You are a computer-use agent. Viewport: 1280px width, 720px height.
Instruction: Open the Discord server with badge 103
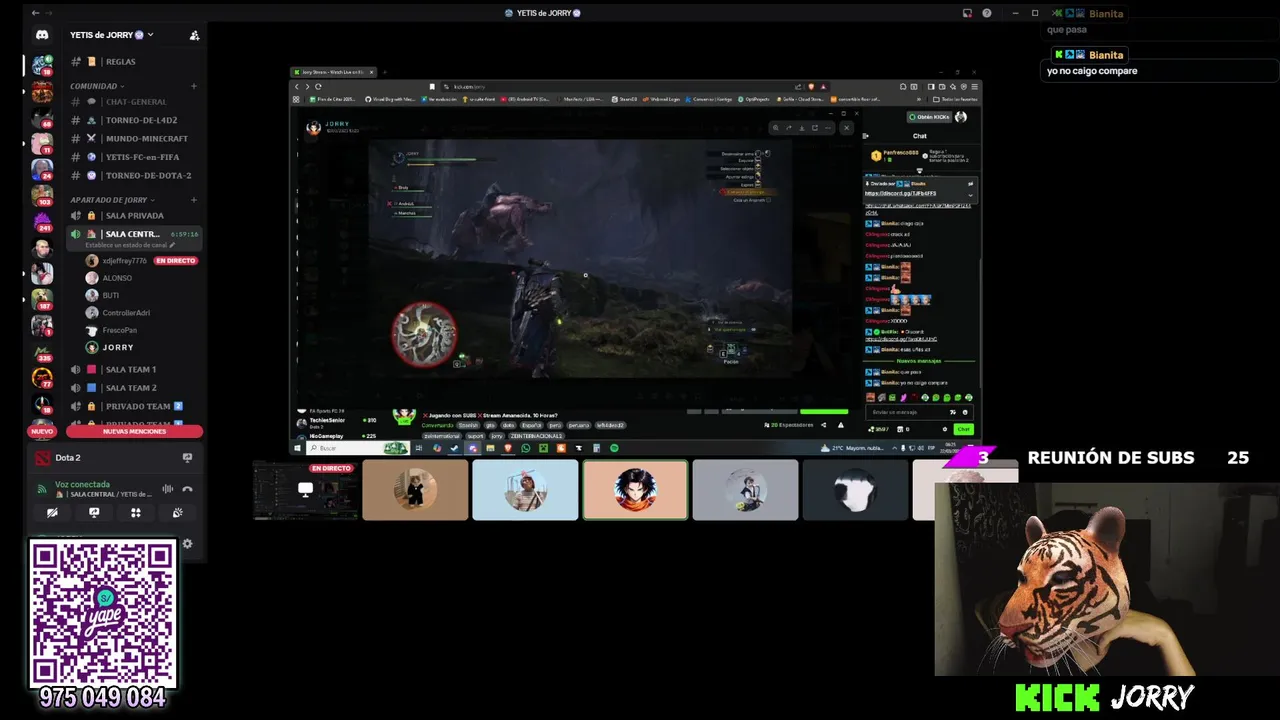pos(42,195)
